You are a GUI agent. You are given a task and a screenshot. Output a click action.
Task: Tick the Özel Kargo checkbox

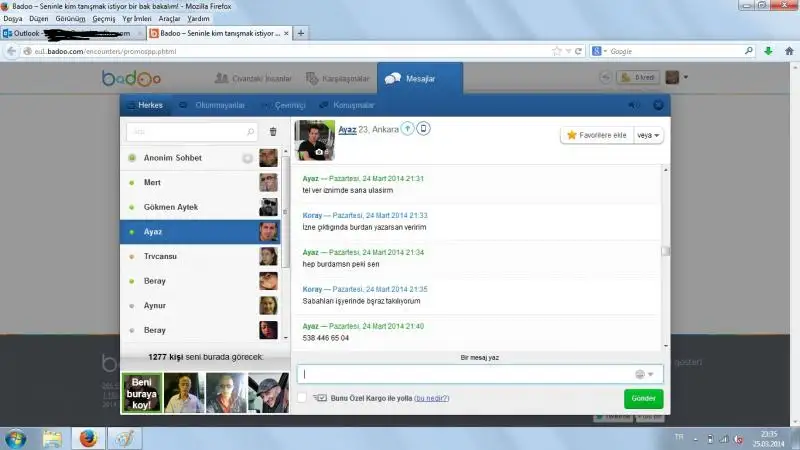tap(302, 397)
